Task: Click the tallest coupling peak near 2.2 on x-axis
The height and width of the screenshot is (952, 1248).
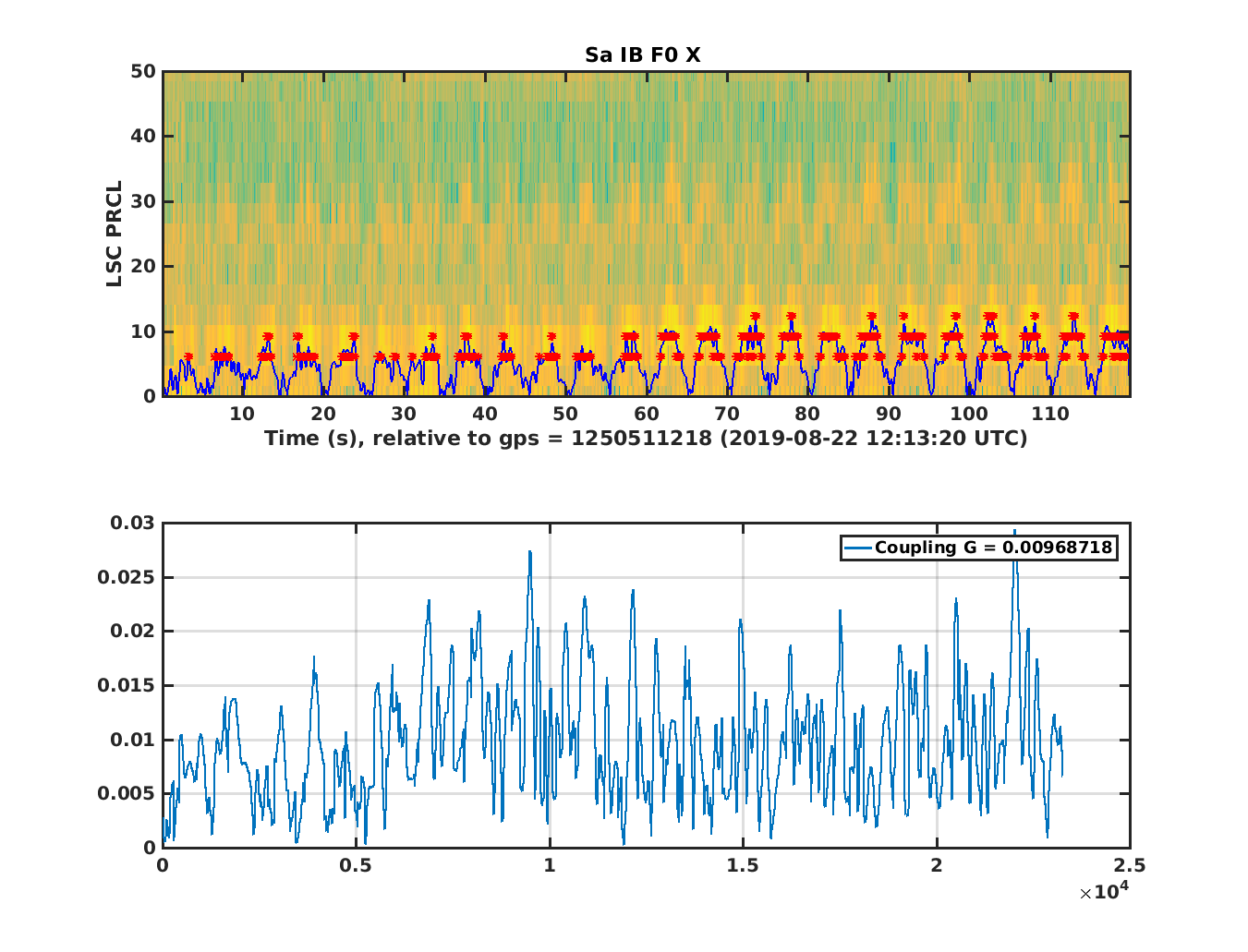Action: 1014,533
